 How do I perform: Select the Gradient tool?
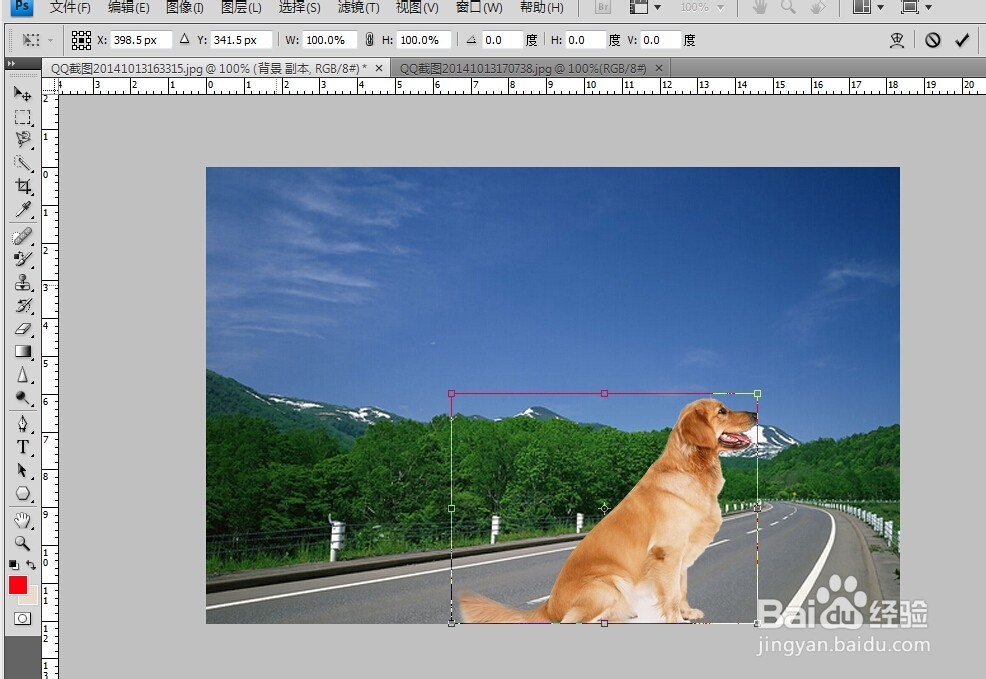(x=23, y=351)
